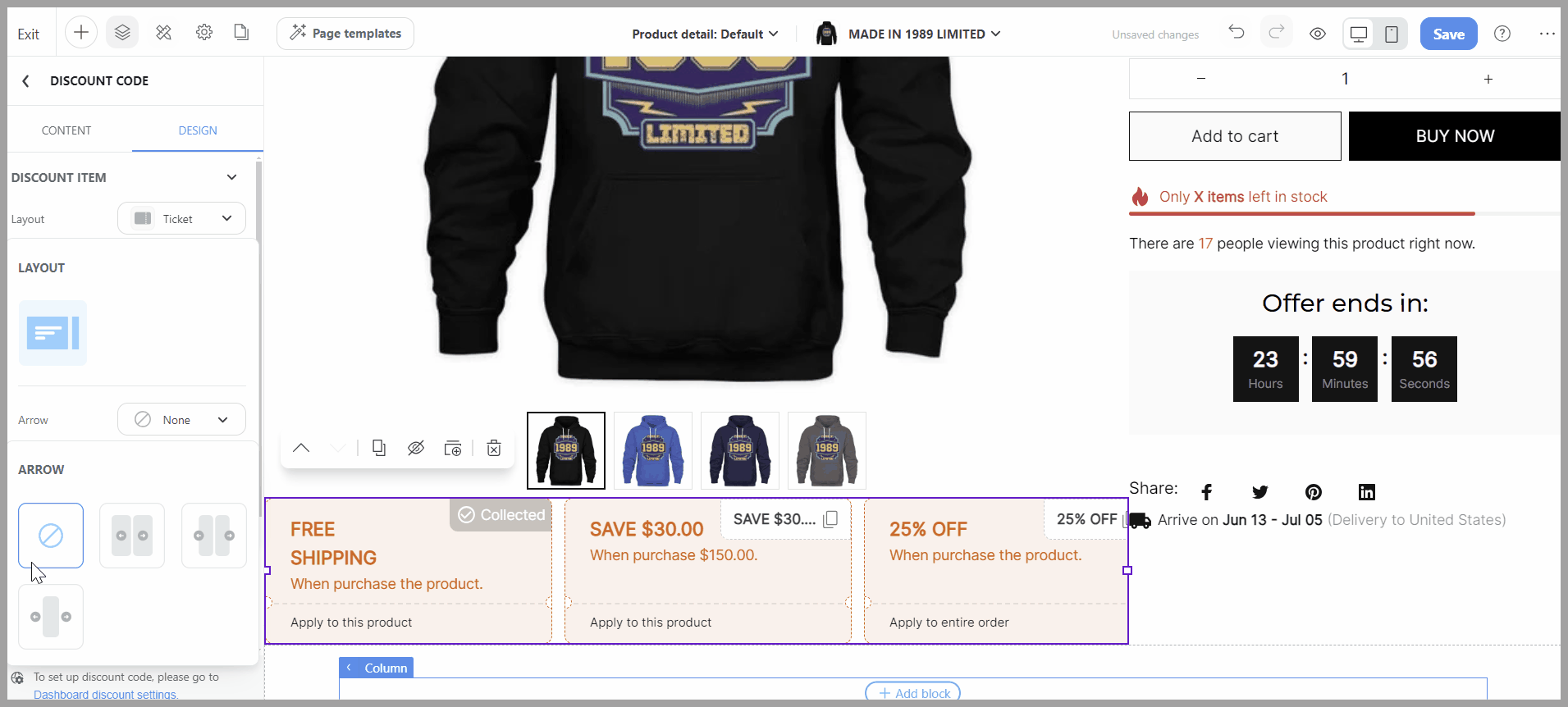Delete the selected block from floating toolbar
The height and width of the screenshot is (707, 1568).
pos(494,448)
